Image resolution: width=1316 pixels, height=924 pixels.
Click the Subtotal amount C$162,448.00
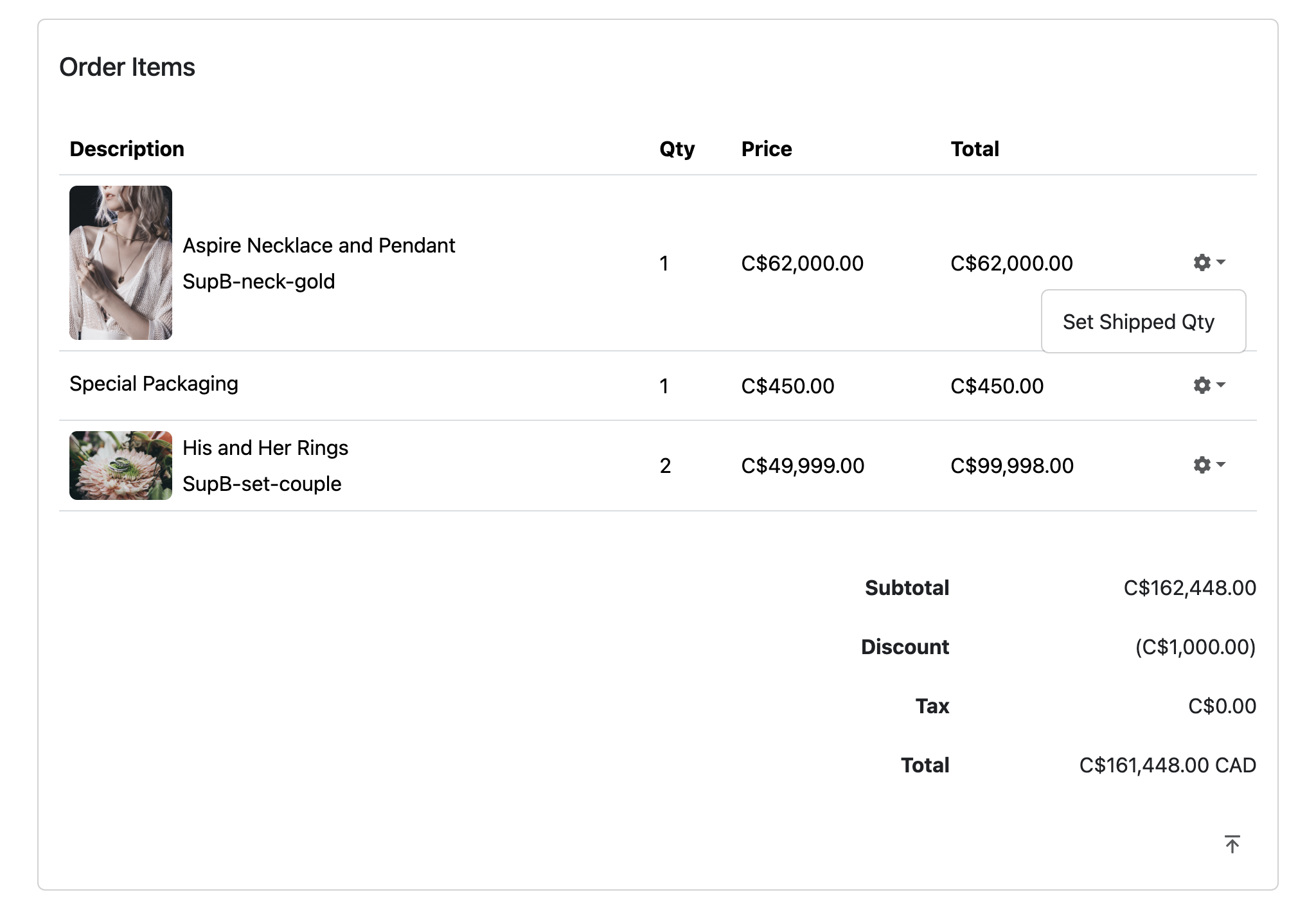coord(1189,588)
